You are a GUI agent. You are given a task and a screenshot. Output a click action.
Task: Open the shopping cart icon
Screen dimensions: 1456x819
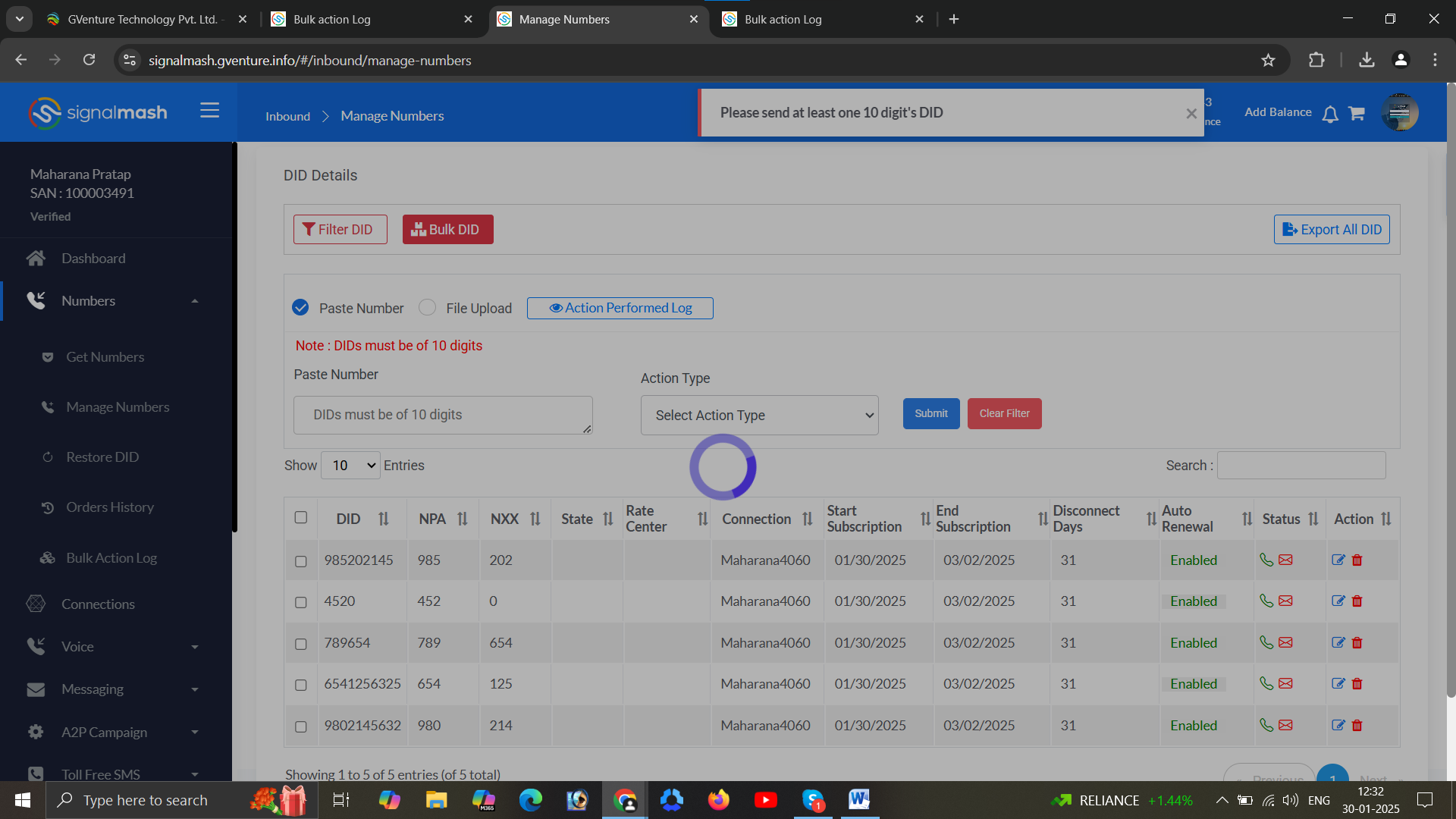[1357, 113]
